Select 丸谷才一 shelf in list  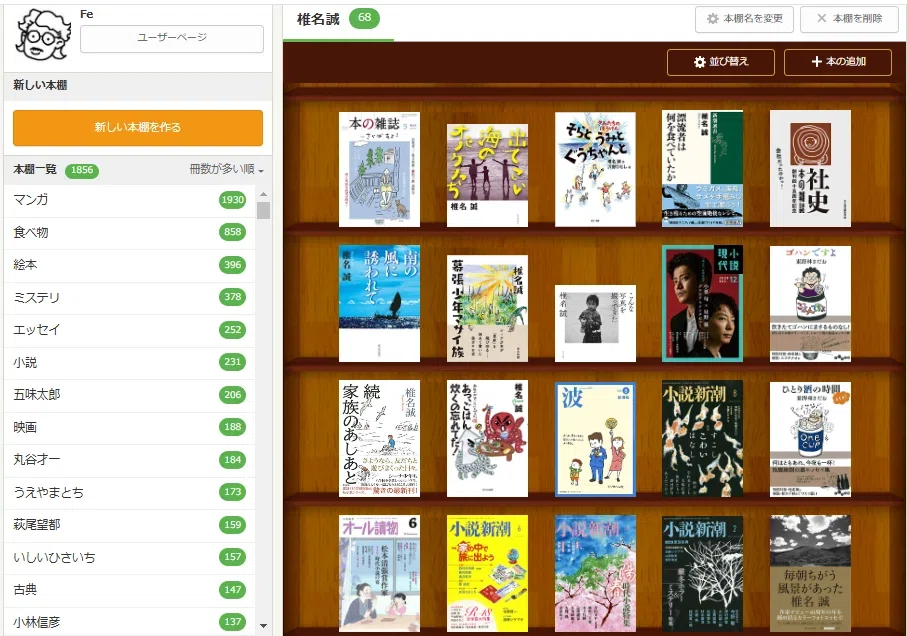pos(130,460)
